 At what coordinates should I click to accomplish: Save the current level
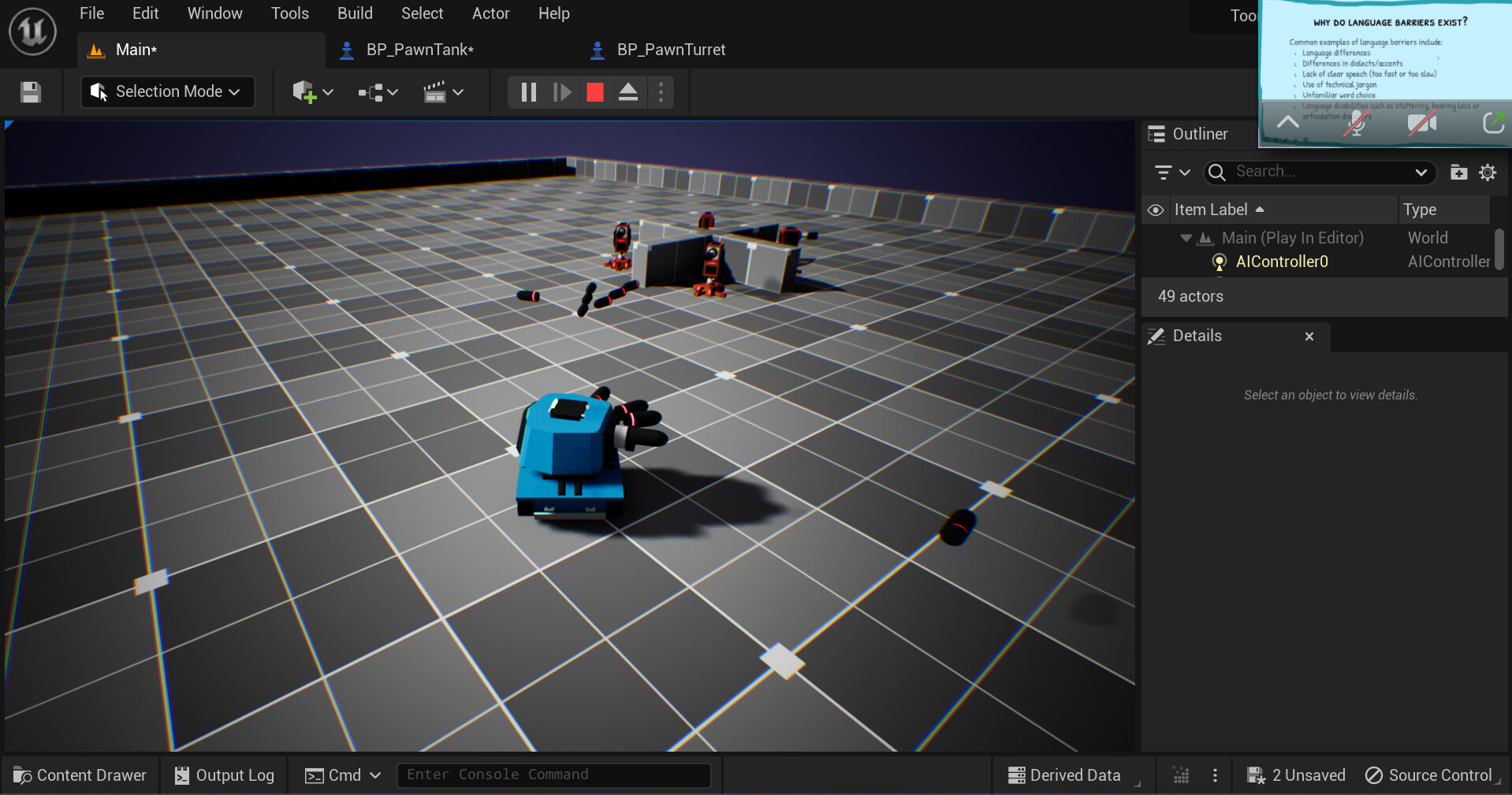tap(30, 92)
